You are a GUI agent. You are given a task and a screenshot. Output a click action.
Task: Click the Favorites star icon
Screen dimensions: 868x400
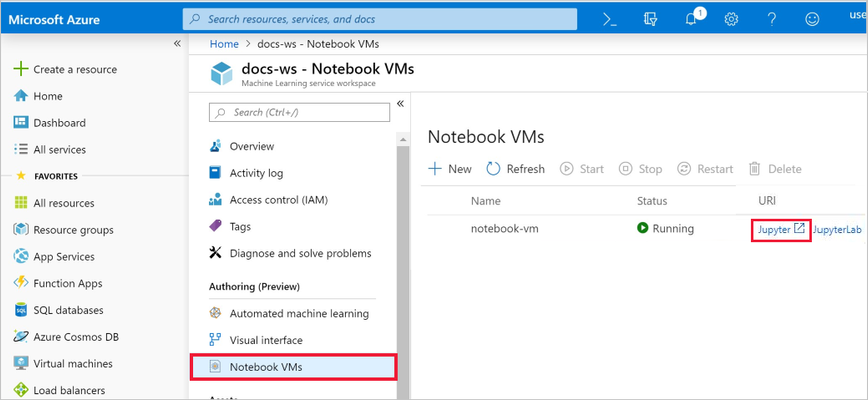coord(21,176)
